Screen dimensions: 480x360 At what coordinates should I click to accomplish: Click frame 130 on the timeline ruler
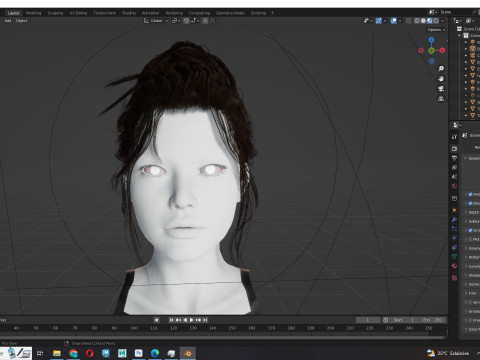193,328
